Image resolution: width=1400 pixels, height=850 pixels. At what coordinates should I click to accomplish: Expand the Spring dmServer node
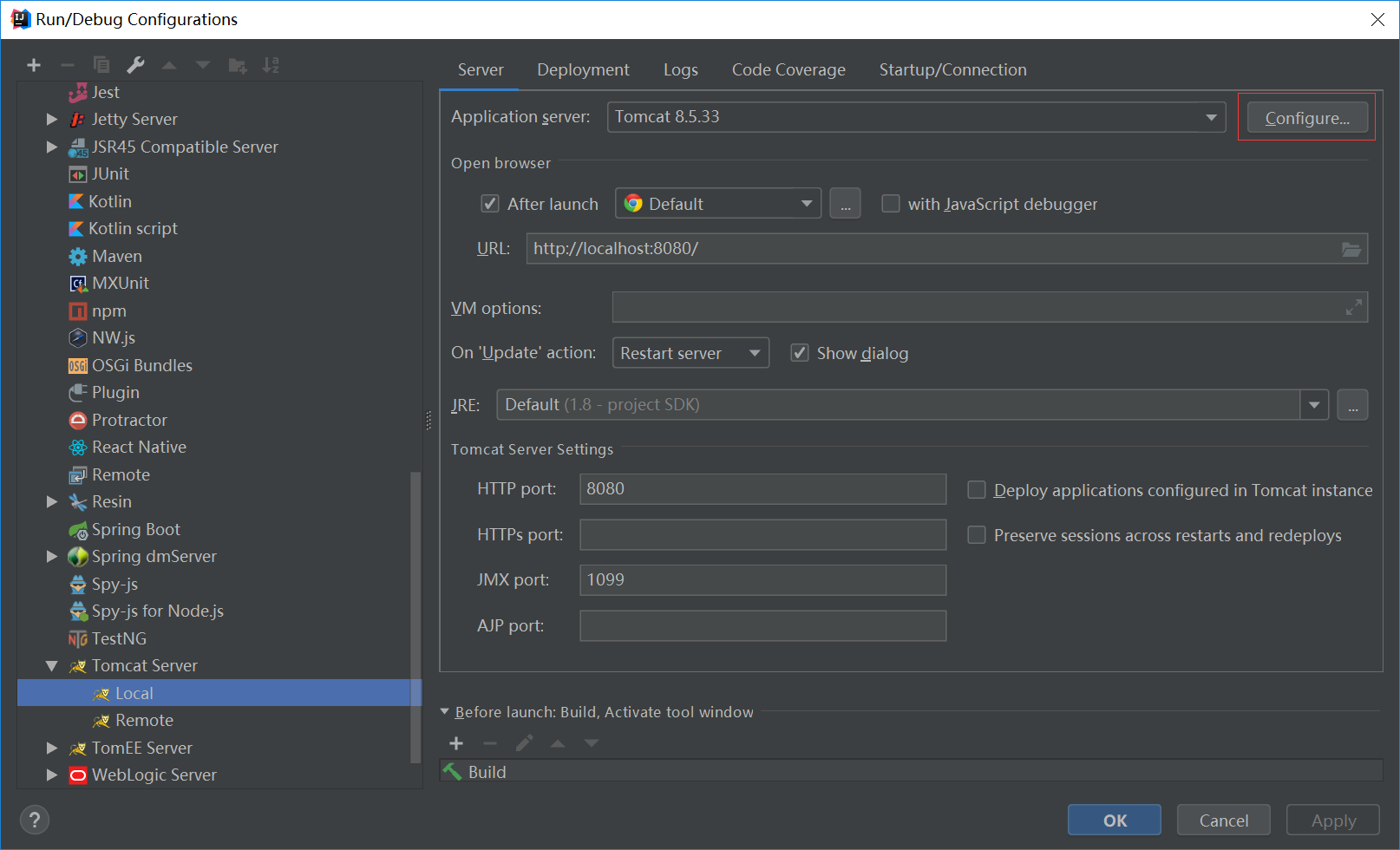(x=52, y=556)
